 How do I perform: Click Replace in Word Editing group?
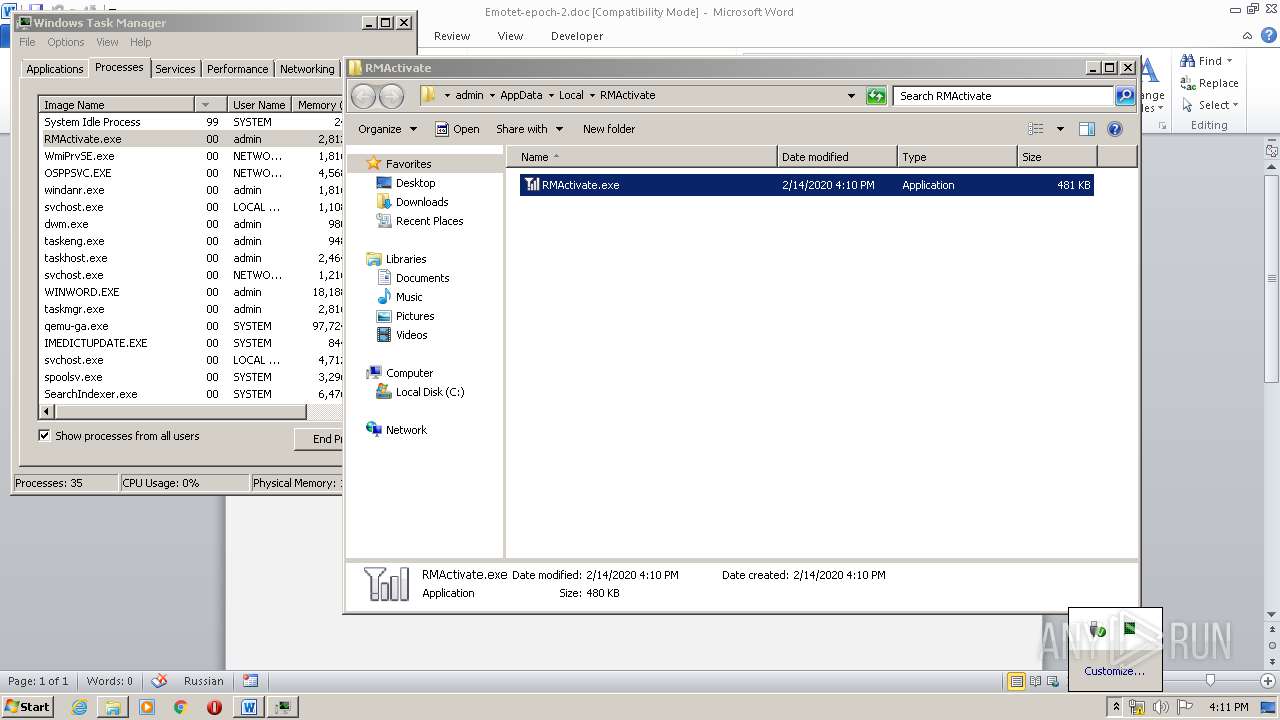pos(1209,83)
